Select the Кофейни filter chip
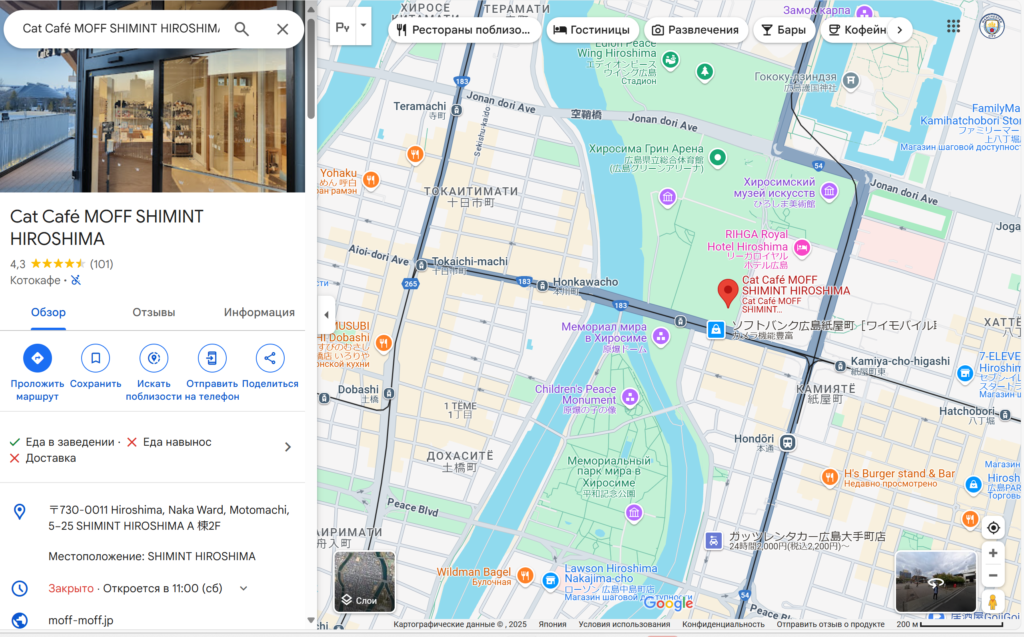The height and width of the screenshot is (637, 1024). (856, 30)
